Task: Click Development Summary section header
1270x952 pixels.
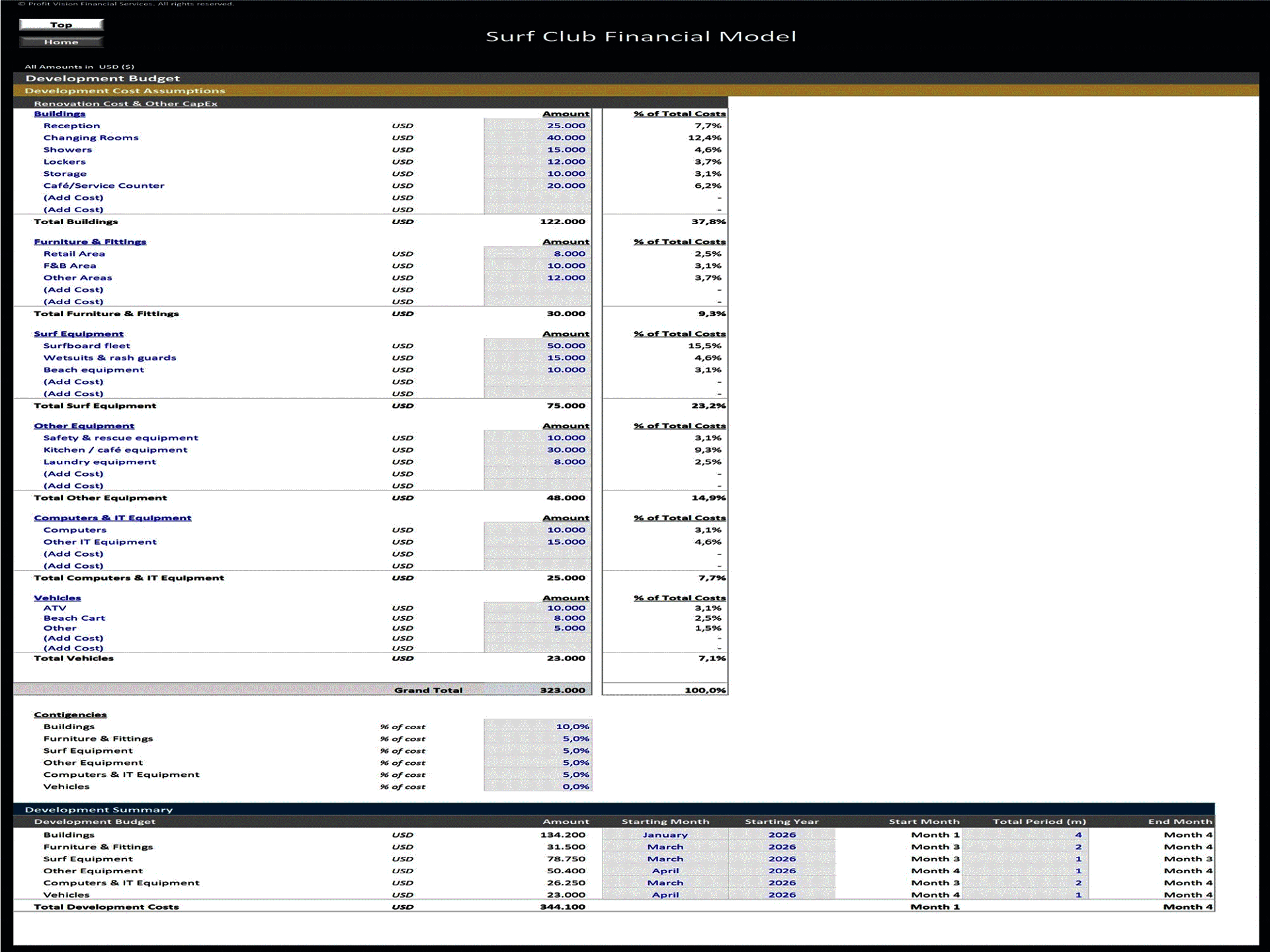Action: click(x=614, y=809)
